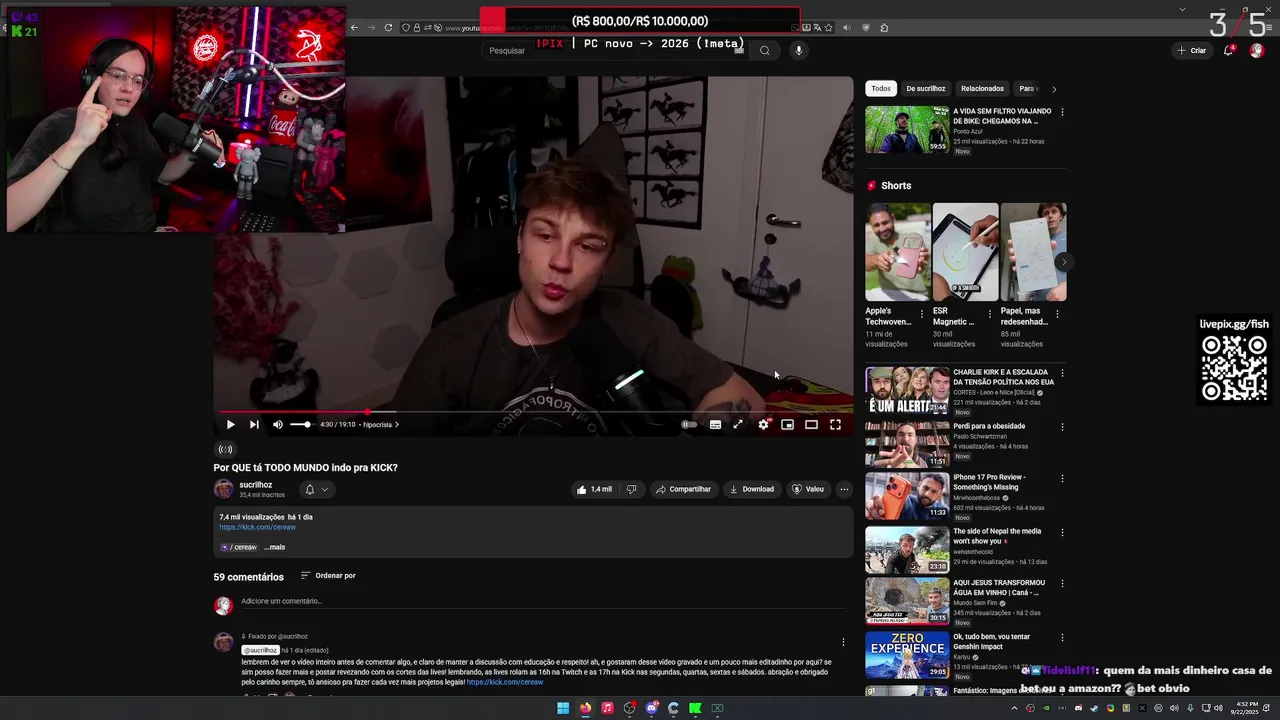The image size is (1280, 720).
Task: Open options for Perdi para a obesidade
Action: (1062, 427)
